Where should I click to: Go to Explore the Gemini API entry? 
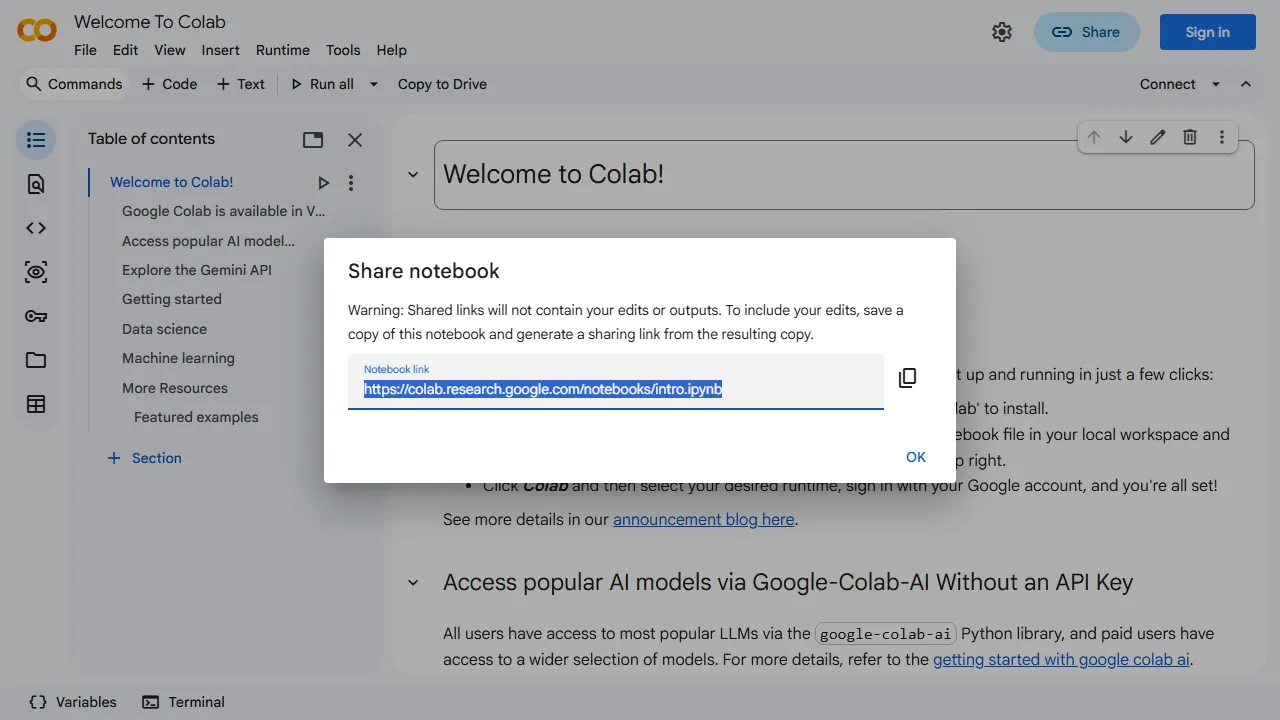(196, 270)
